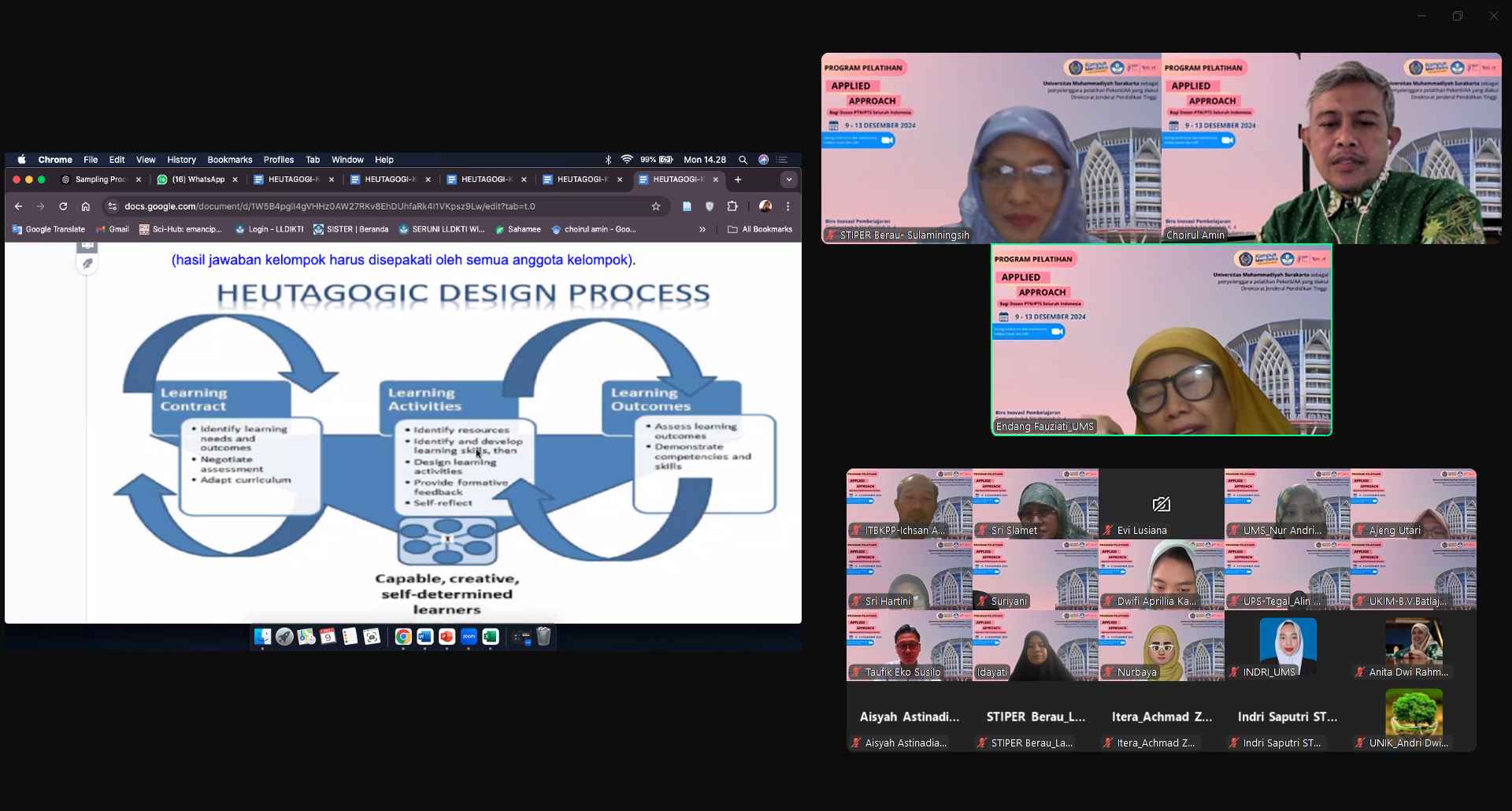Viewport: 1512px width, 811px height.
Task: Expand the tab search dropdown arrow
Action: 789,180
